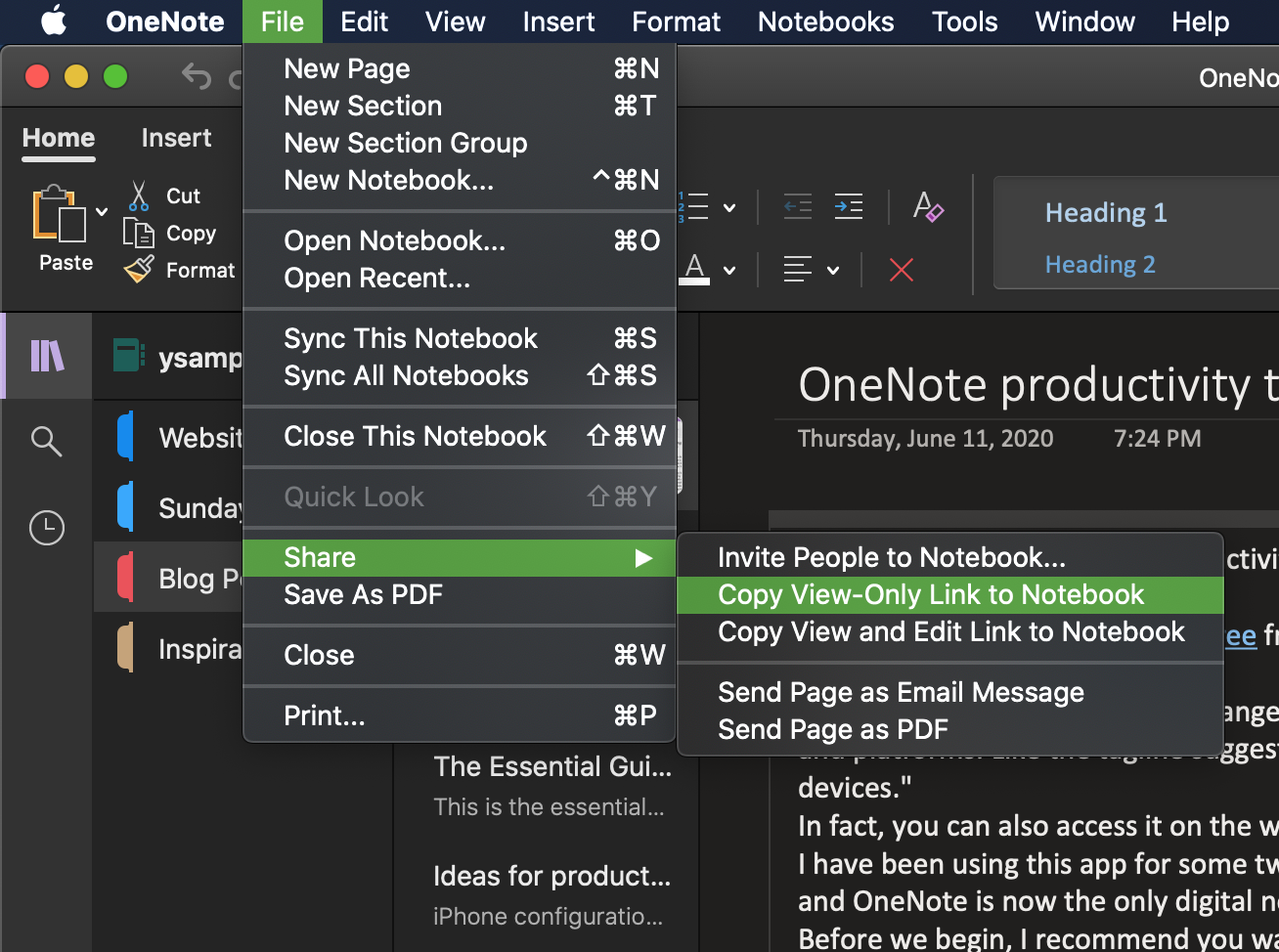Open the Tools menu
Viewport: 1279px width, 952px height.
coord(964,22)
